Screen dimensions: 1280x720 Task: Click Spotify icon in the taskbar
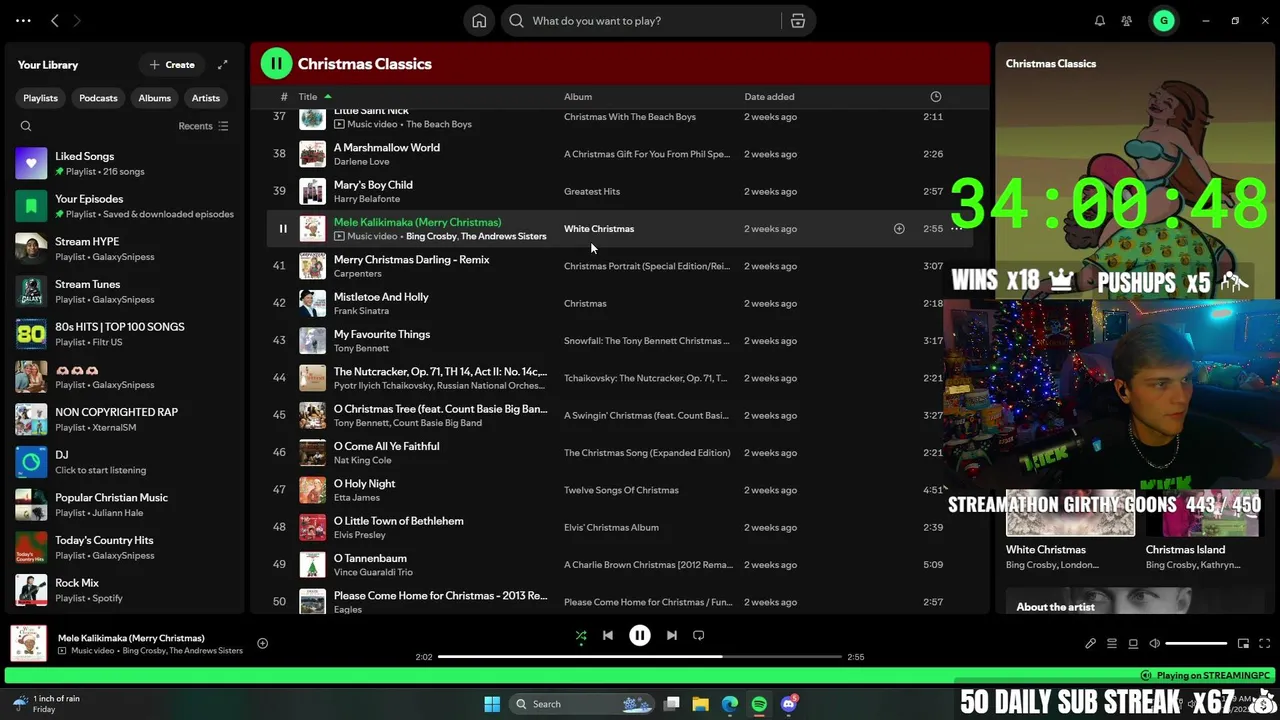(759, 704)
